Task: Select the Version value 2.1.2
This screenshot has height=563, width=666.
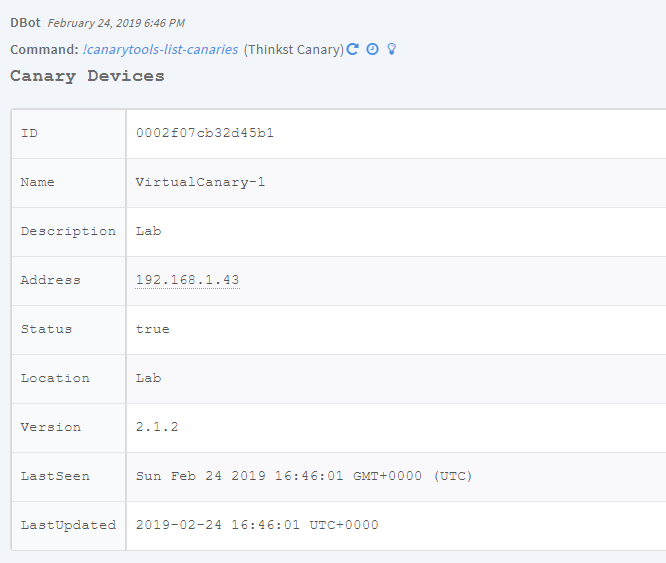Action: pos(157,427)
